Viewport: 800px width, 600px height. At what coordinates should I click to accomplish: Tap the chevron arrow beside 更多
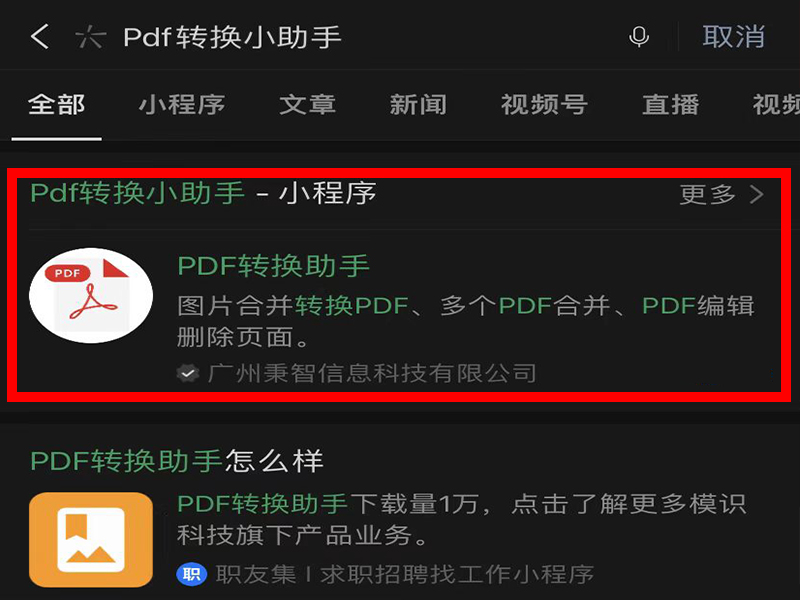pos(757,194)
